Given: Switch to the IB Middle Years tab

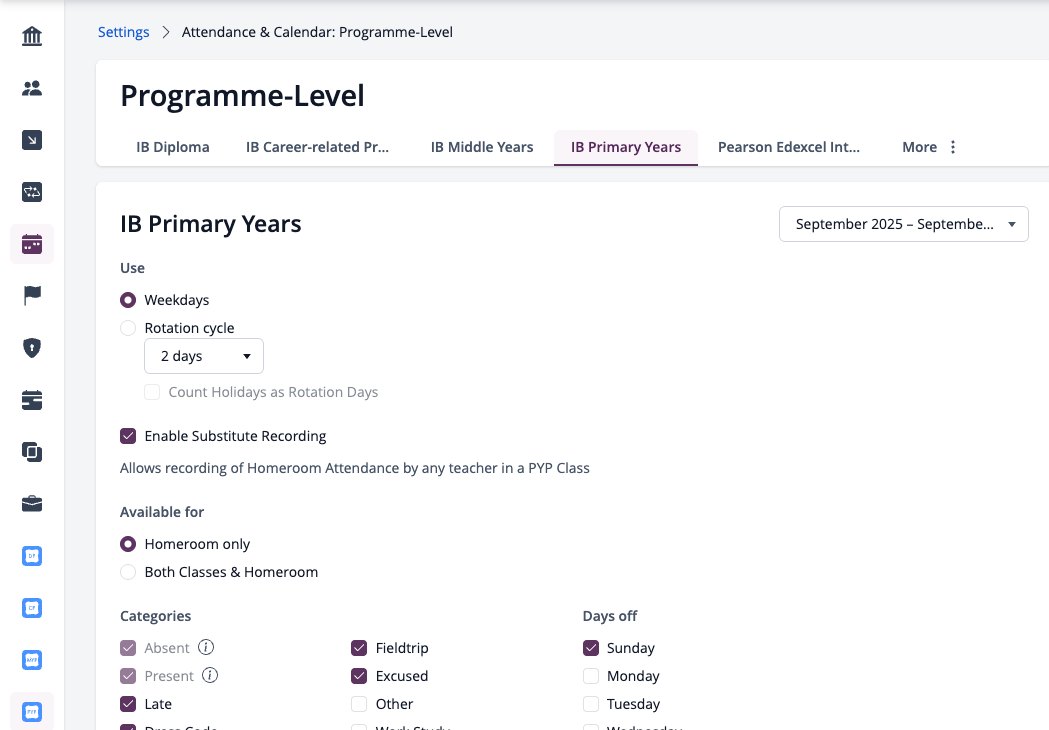Looking at the screenshot, I should point(482,147).
